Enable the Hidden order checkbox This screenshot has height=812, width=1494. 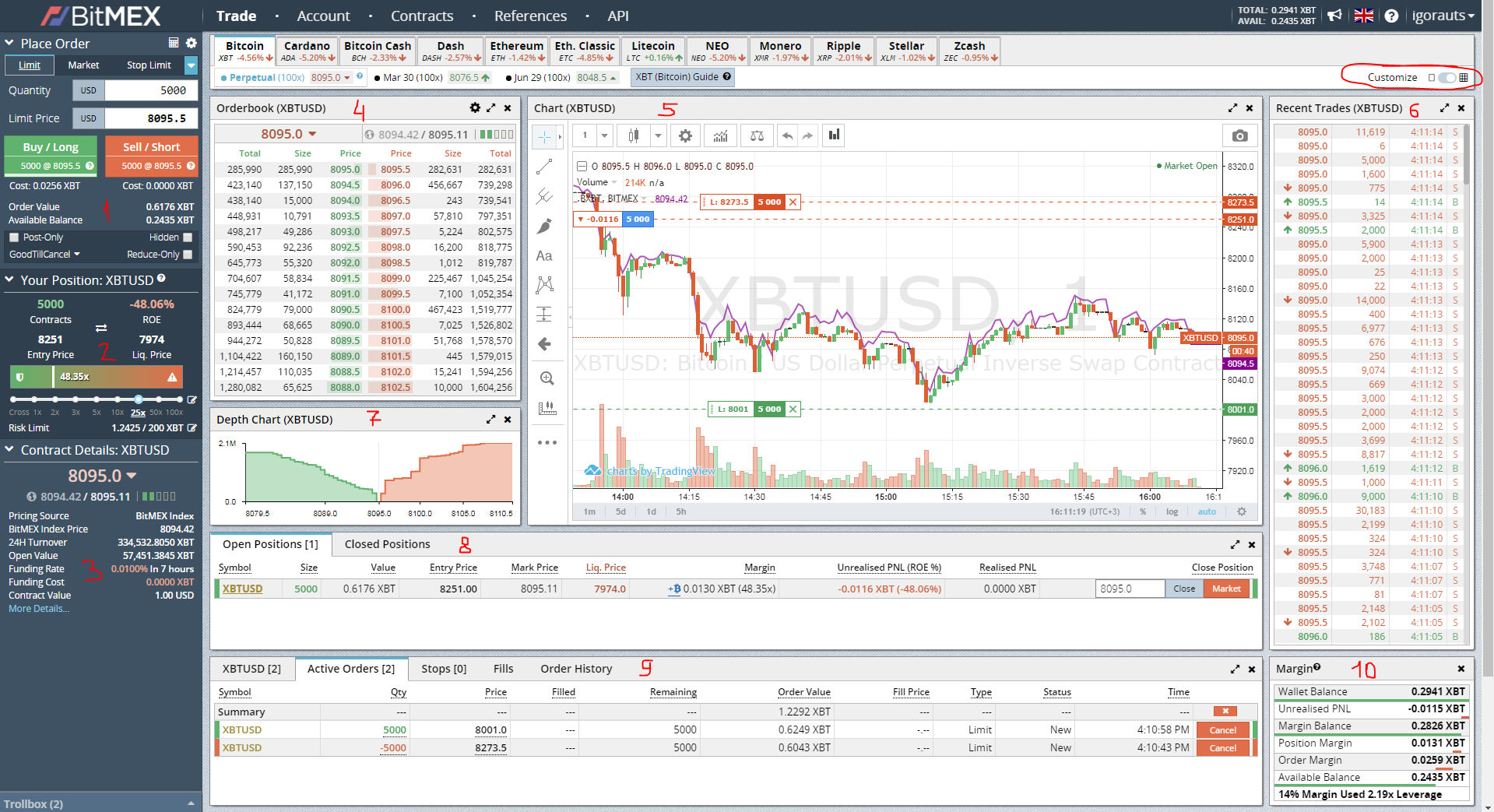(187, 237)
